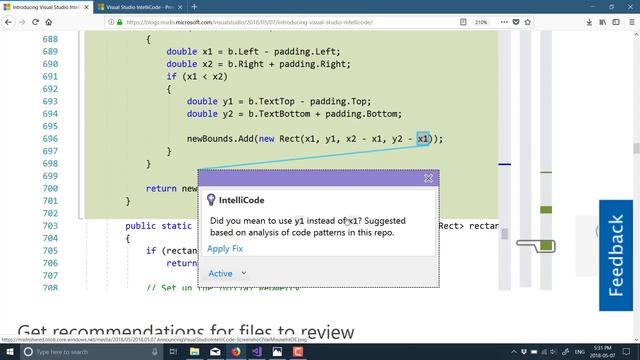This screenshot has height=360, width=640.
Task: Open Mail app from taskbar
Action: click(215, 351)
